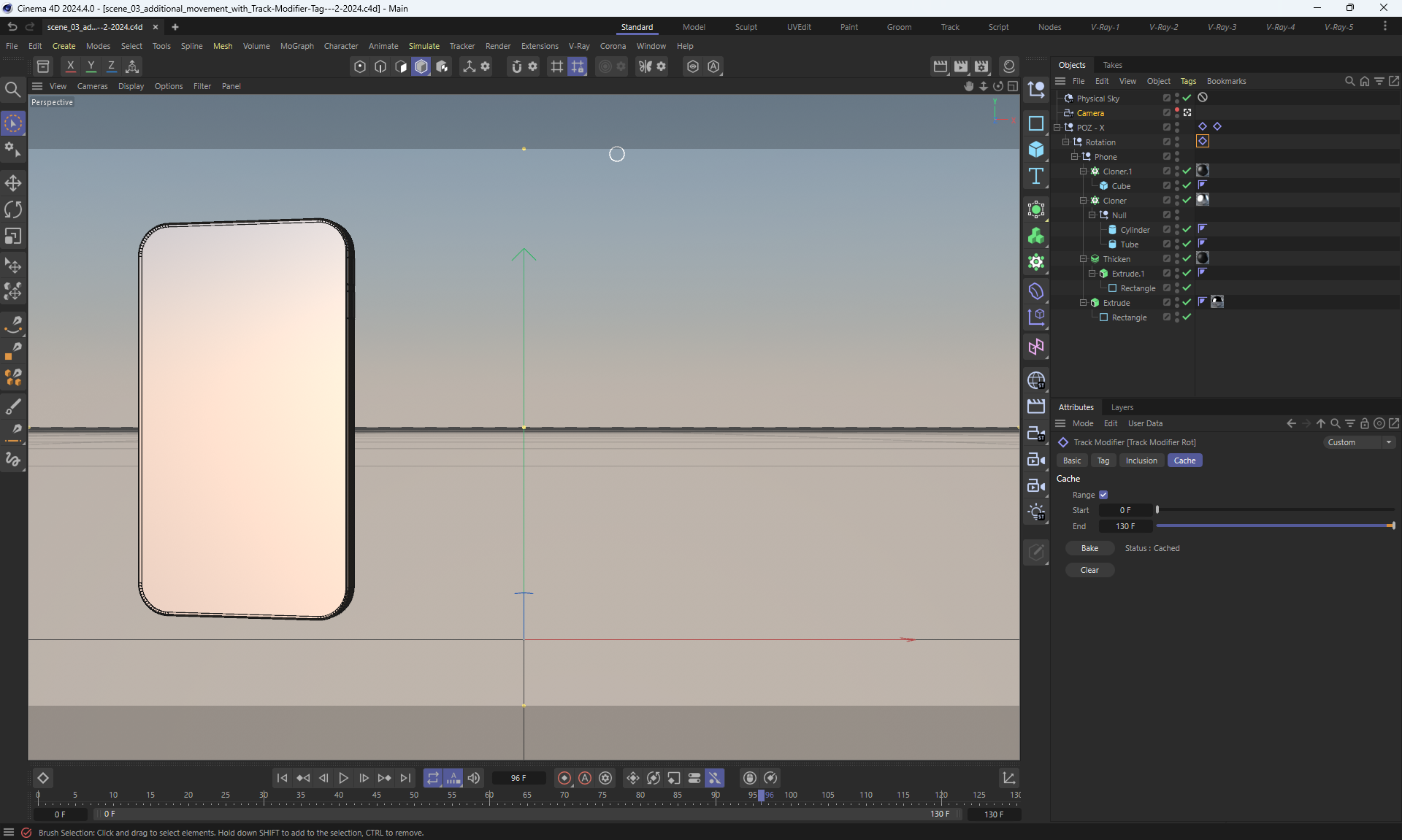This screenshot has width=1402, height=840.
Task: Select the Move tool in left toolbar
Action: [x=13, y=182]
